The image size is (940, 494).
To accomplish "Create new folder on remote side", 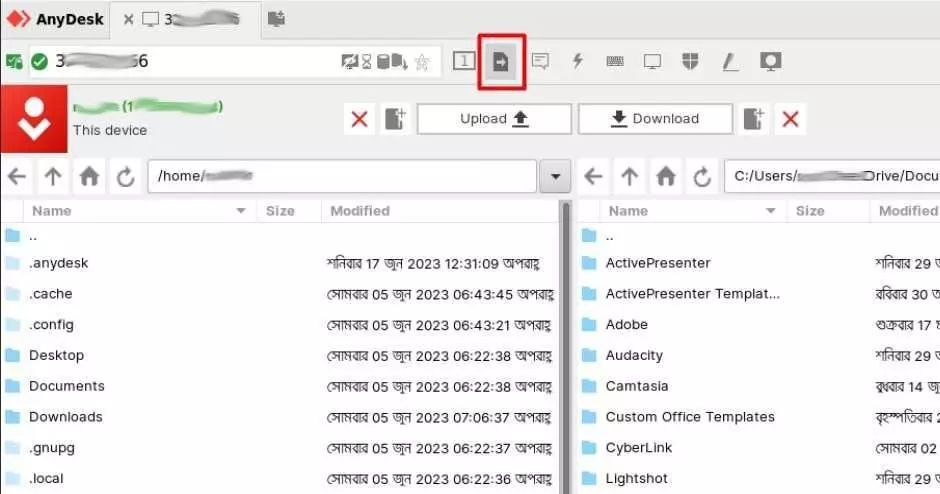I will tap(754, 119).
